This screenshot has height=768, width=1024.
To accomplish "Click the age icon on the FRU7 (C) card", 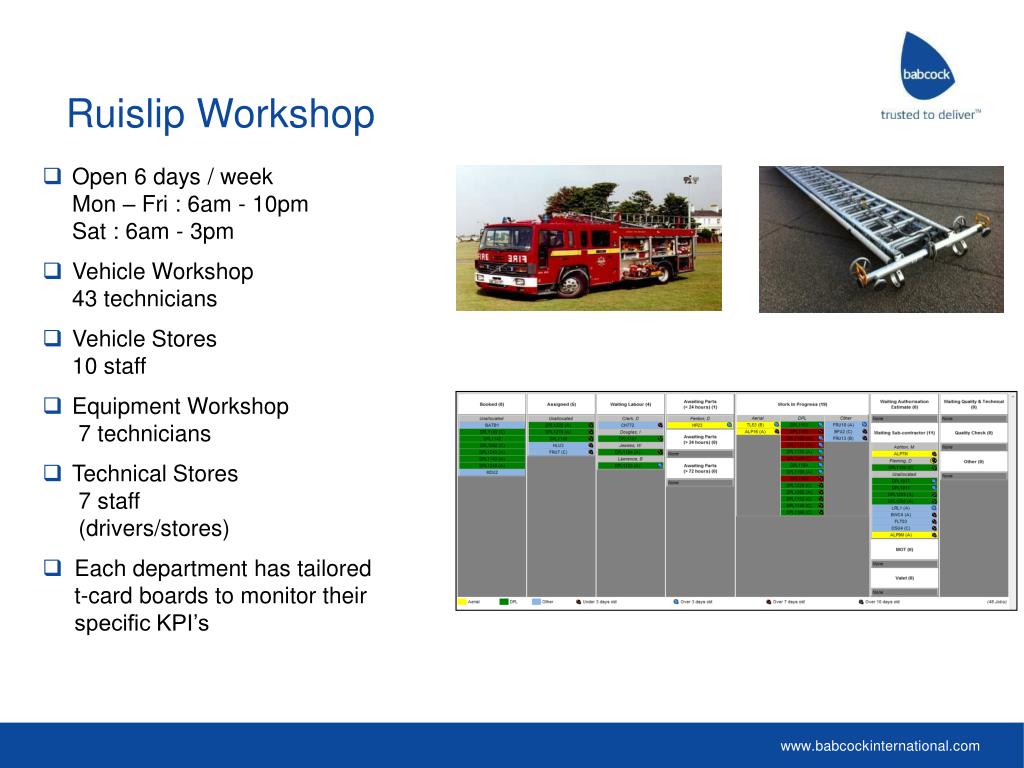I will [590, 452].
